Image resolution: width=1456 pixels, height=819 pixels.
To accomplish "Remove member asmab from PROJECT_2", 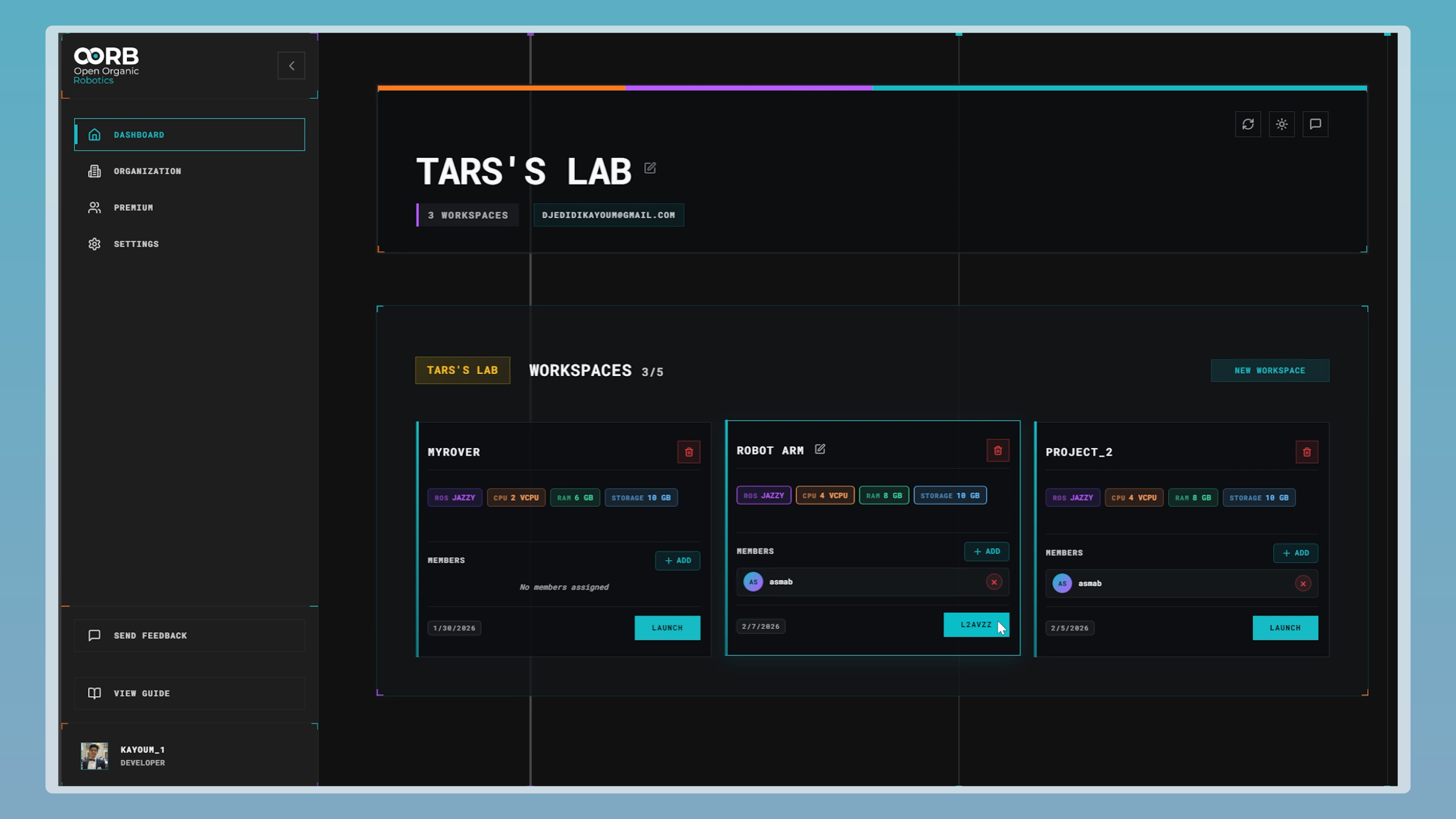I will [x=1303, y=583].
